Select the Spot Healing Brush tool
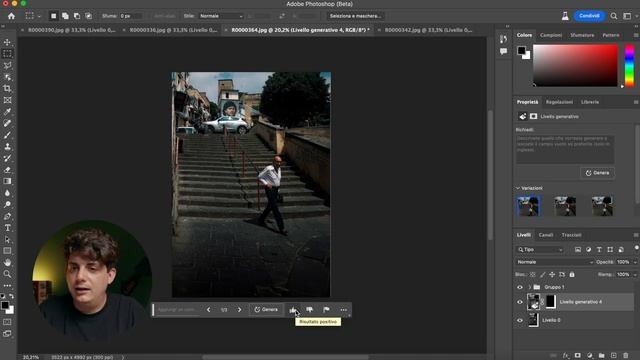This screenshot has width=640, height=360. pos(7,123)
